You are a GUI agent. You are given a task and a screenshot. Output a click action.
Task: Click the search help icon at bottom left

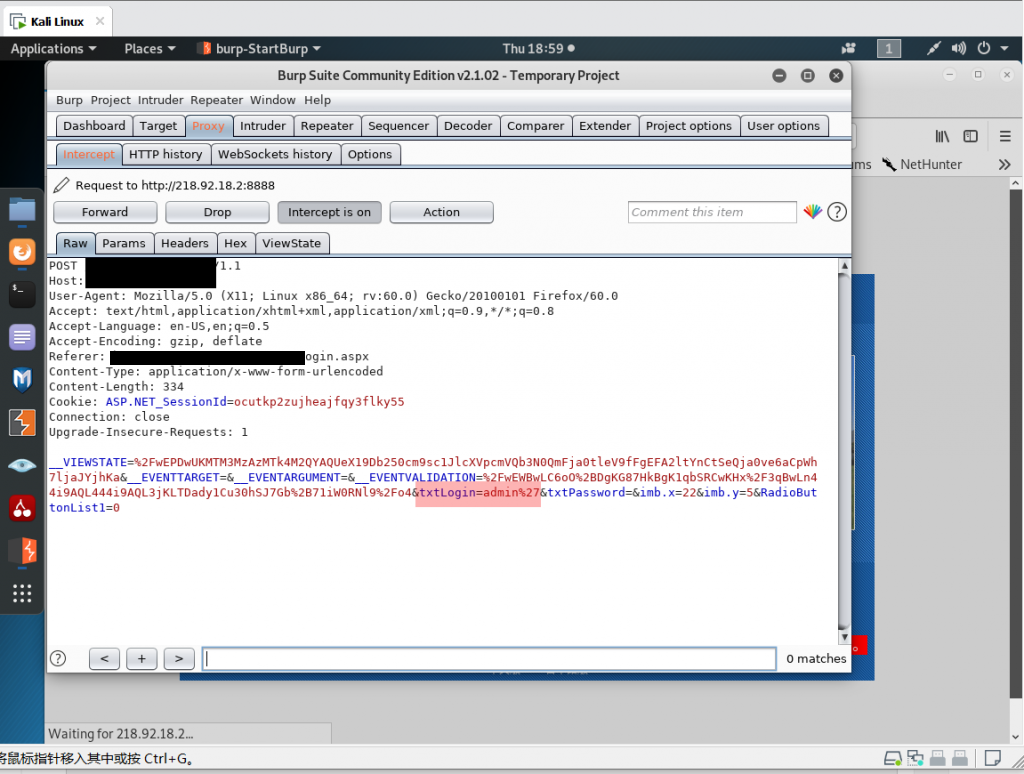pyautogui.click(x=58, y=658)
